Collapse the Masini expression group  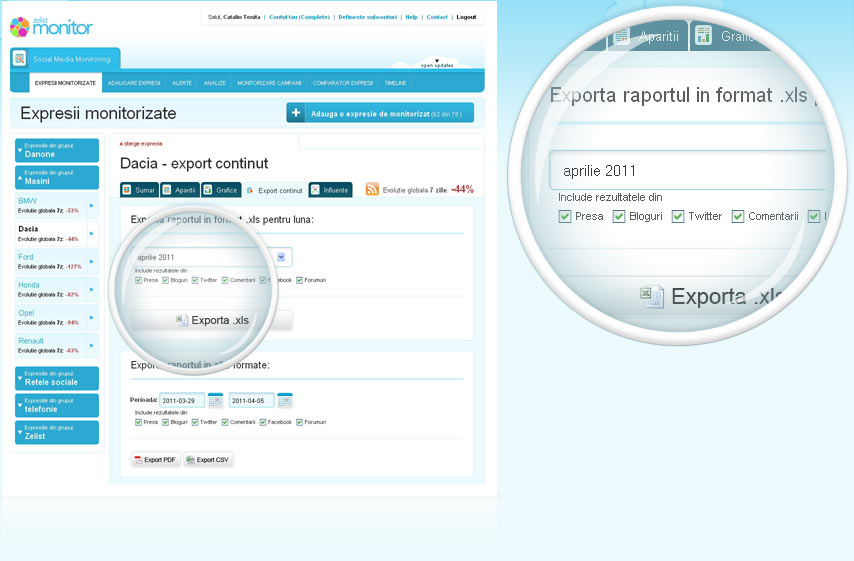(57, 177)
